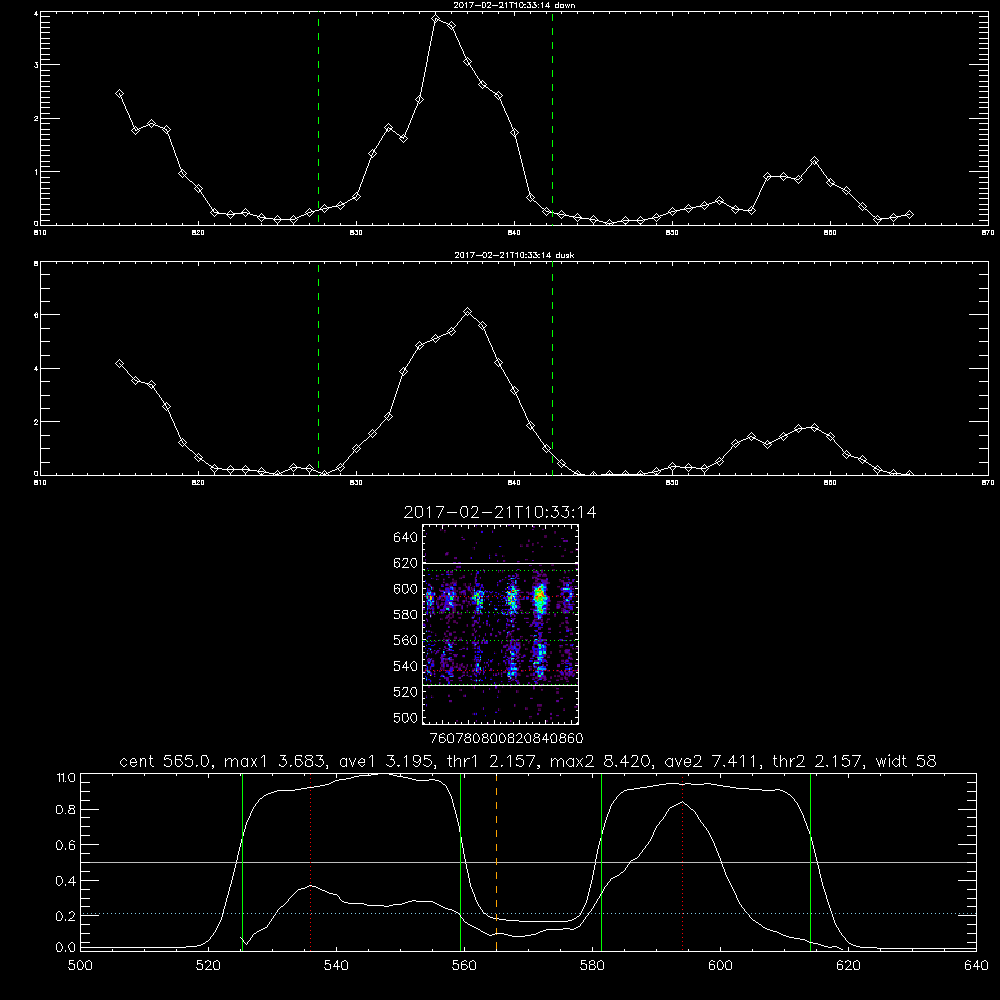Screen dimensions: 1000x1000
Task: Click the '520' x-axis label of bottom plot
Action: tap(208, 965)
